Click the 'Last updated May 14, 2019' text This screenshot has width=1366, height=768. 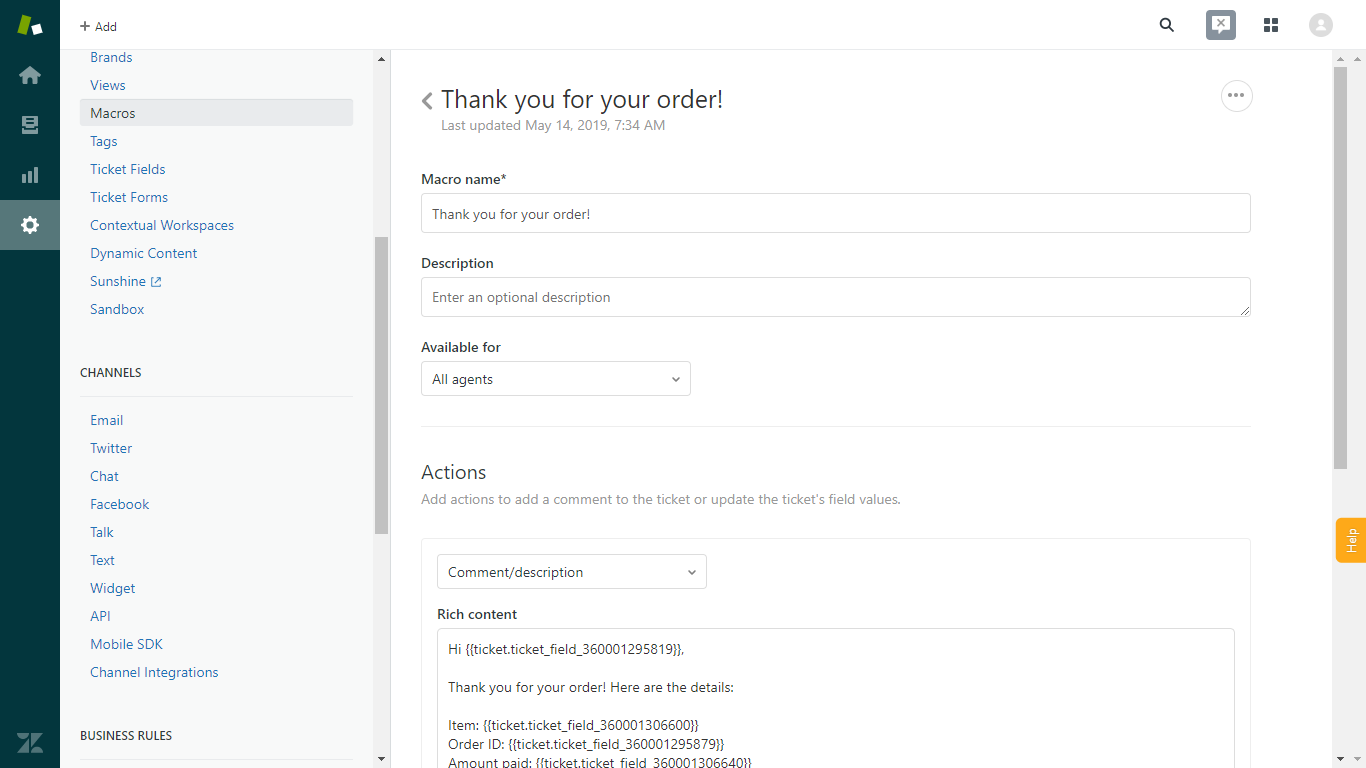(x=553, y=126)
